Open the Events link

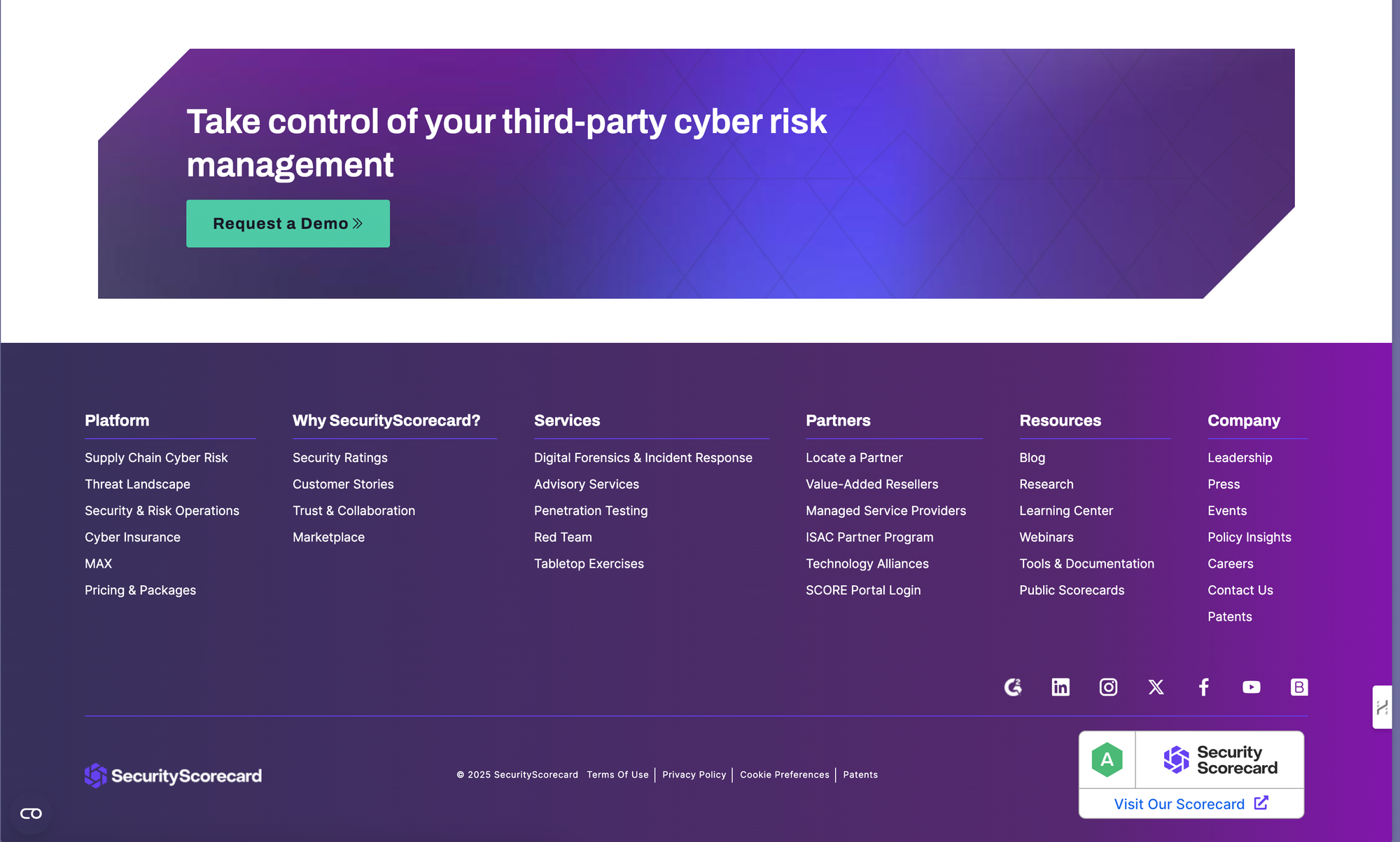click(x=1227, y=511)
